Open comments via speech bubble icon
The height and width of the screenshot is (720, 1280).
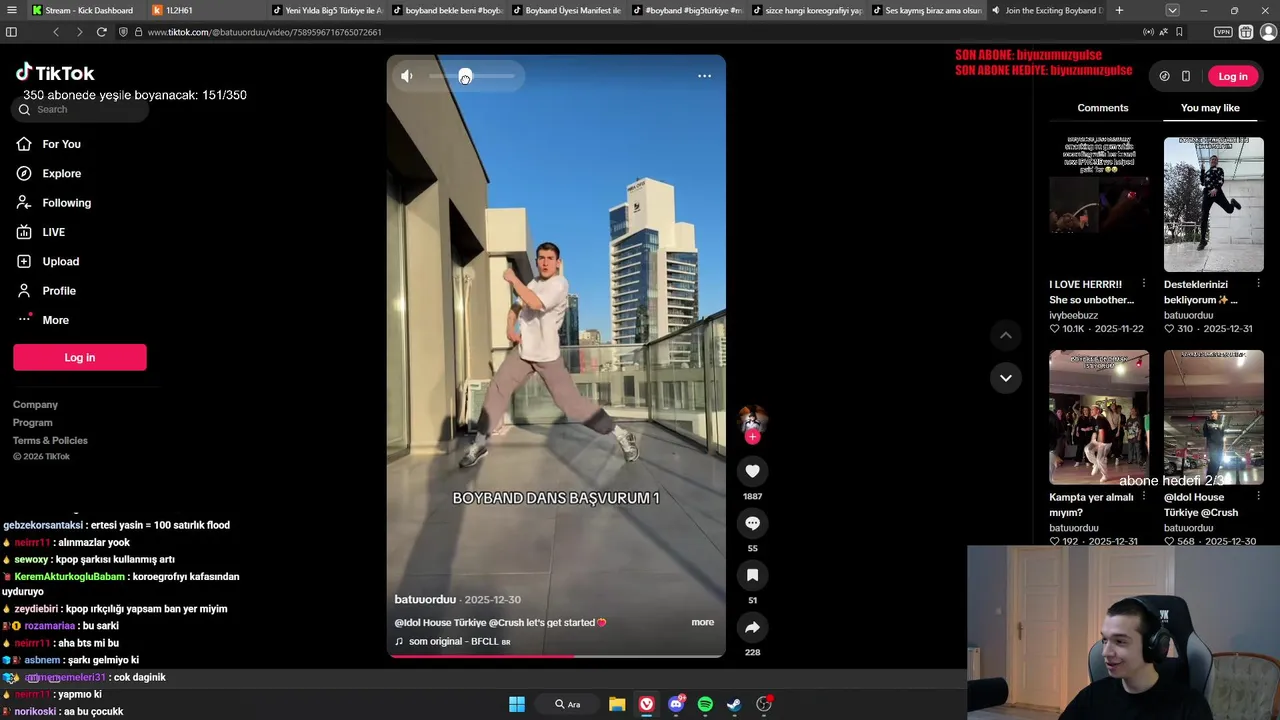pos(752,523)
